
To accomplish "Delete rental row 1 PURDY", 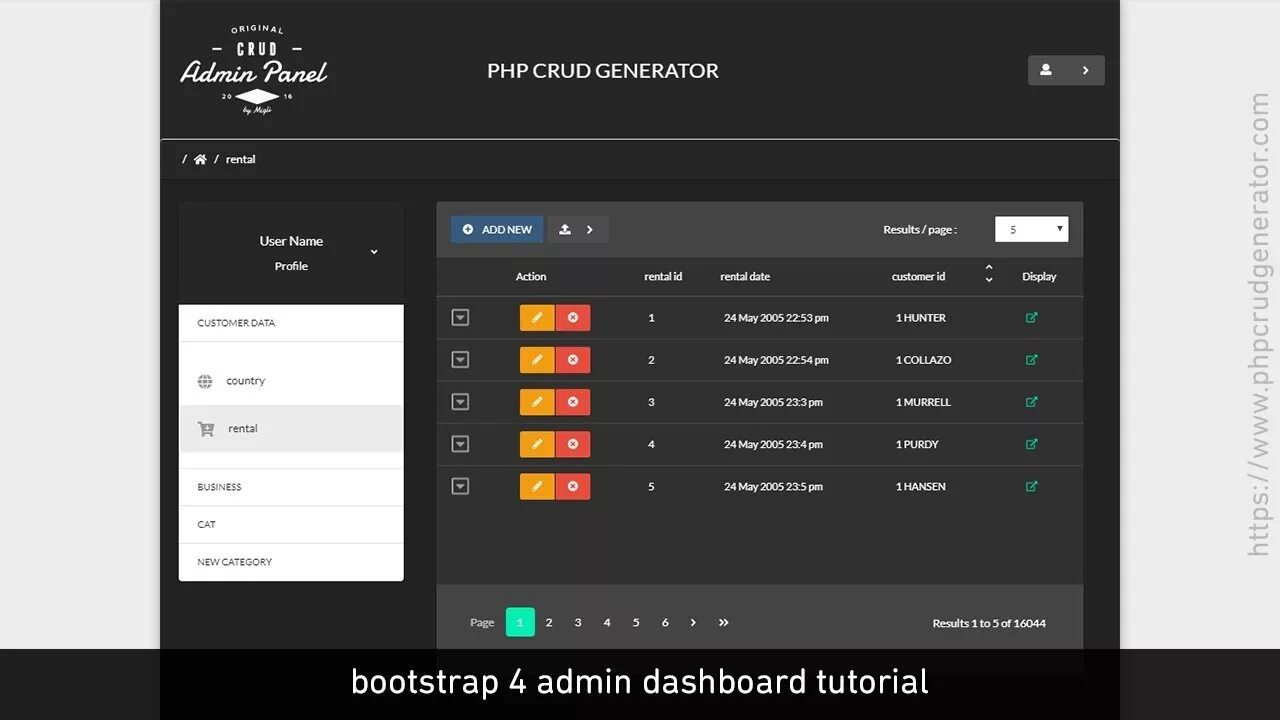I will point(573,444).
